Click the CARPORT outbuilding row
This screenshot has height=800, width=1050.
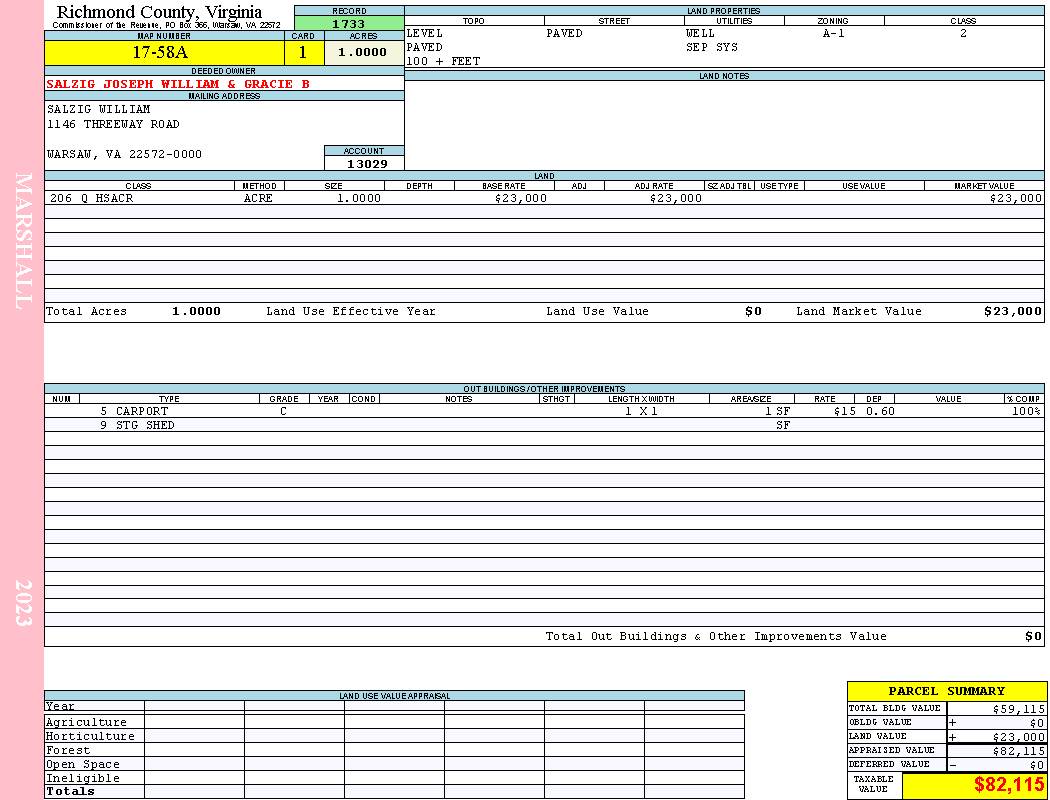pyautogui.click(x=544, y=411)
